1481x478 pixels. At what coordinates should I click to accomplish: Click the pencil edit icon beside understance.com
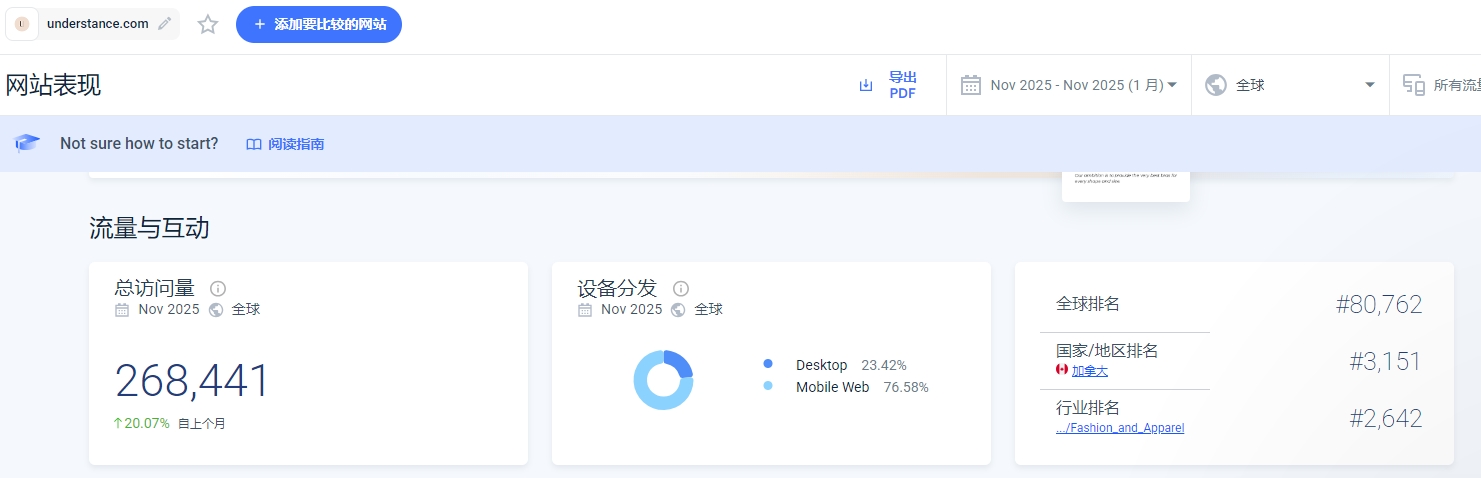pyautogui.click(x=165, y=24)
